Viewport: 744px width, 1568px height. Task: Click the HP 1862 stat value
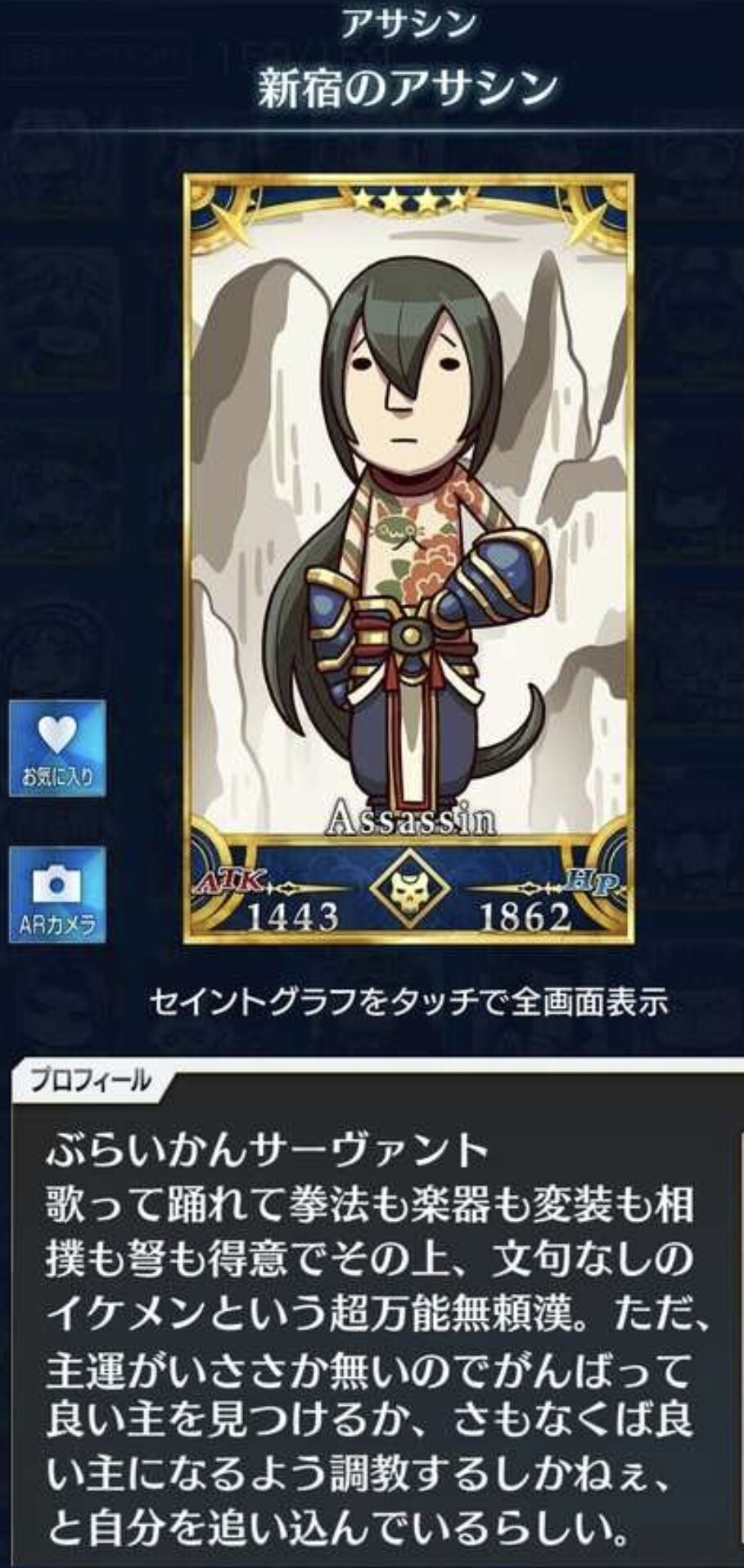tap(525, 916)
